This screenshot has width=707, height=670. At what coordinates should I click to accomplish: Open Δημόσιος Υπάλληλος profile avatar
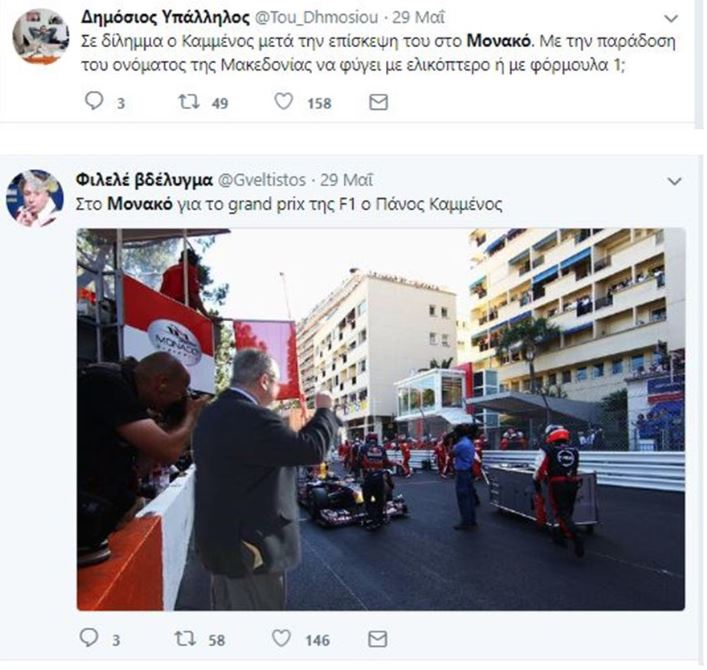pyautogui.click(x=41, y=36)
